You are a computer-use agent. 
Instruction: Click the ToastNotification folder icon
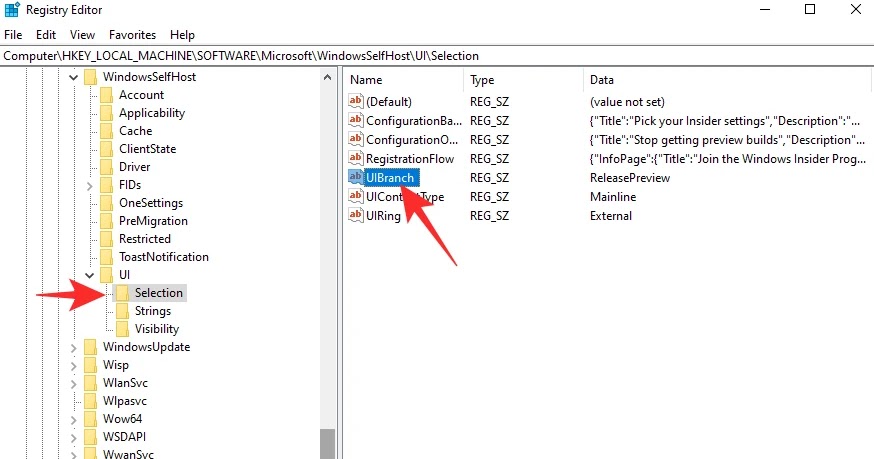click(x=106, y=257)
